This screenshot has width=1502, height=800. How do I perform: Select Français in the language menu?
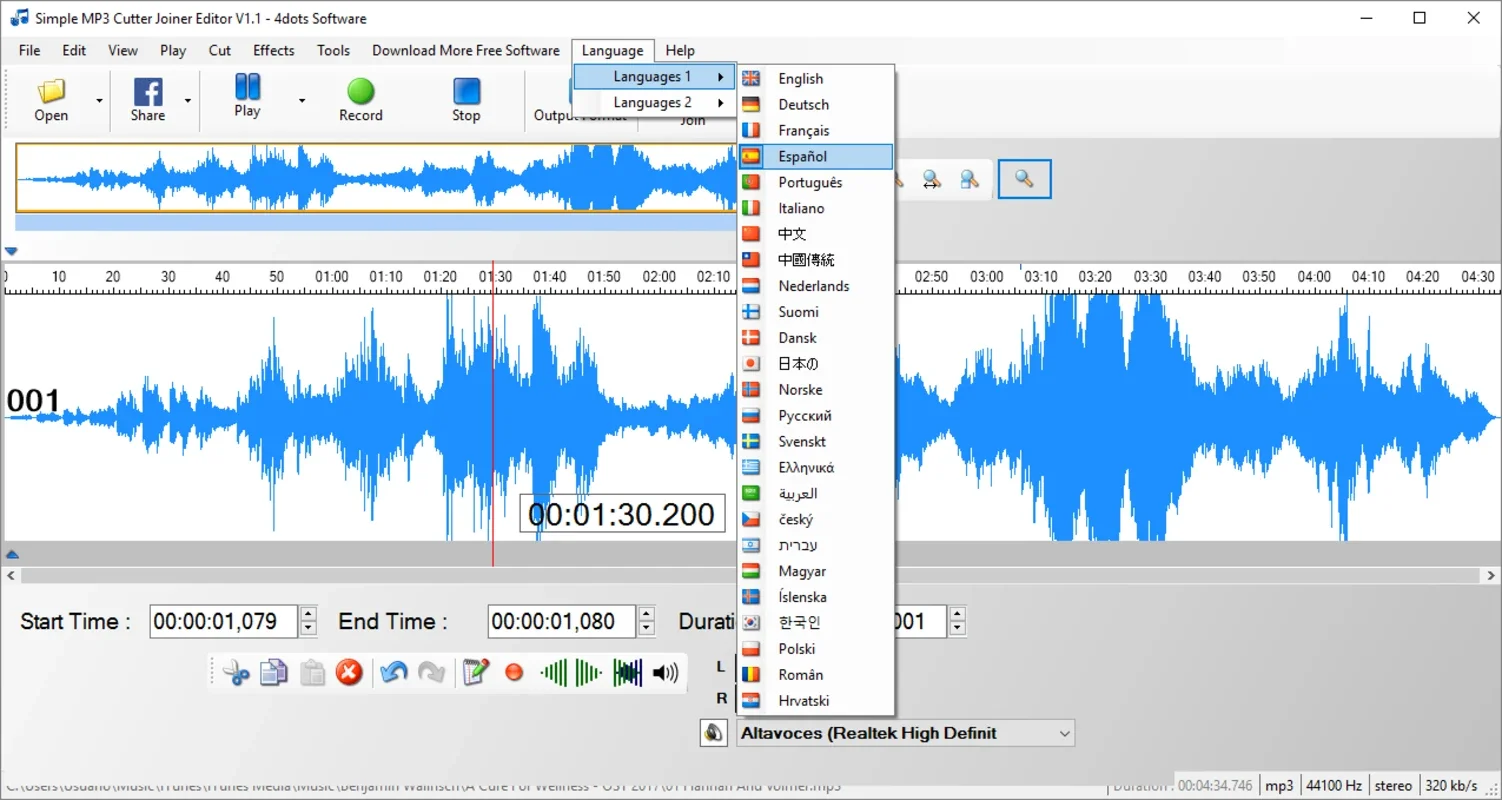(816, 130)
